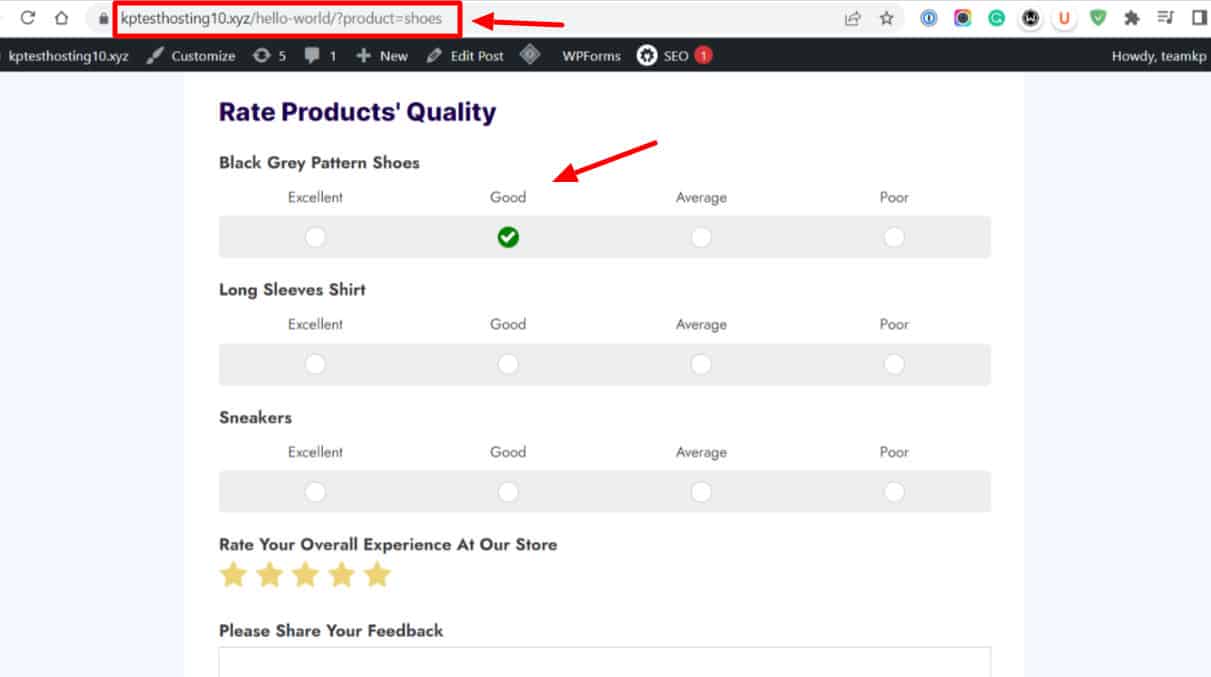Viewport: 1211px width, 677px height.
Task: Toggle the browser side panel icon
Action: point(1199,18)
